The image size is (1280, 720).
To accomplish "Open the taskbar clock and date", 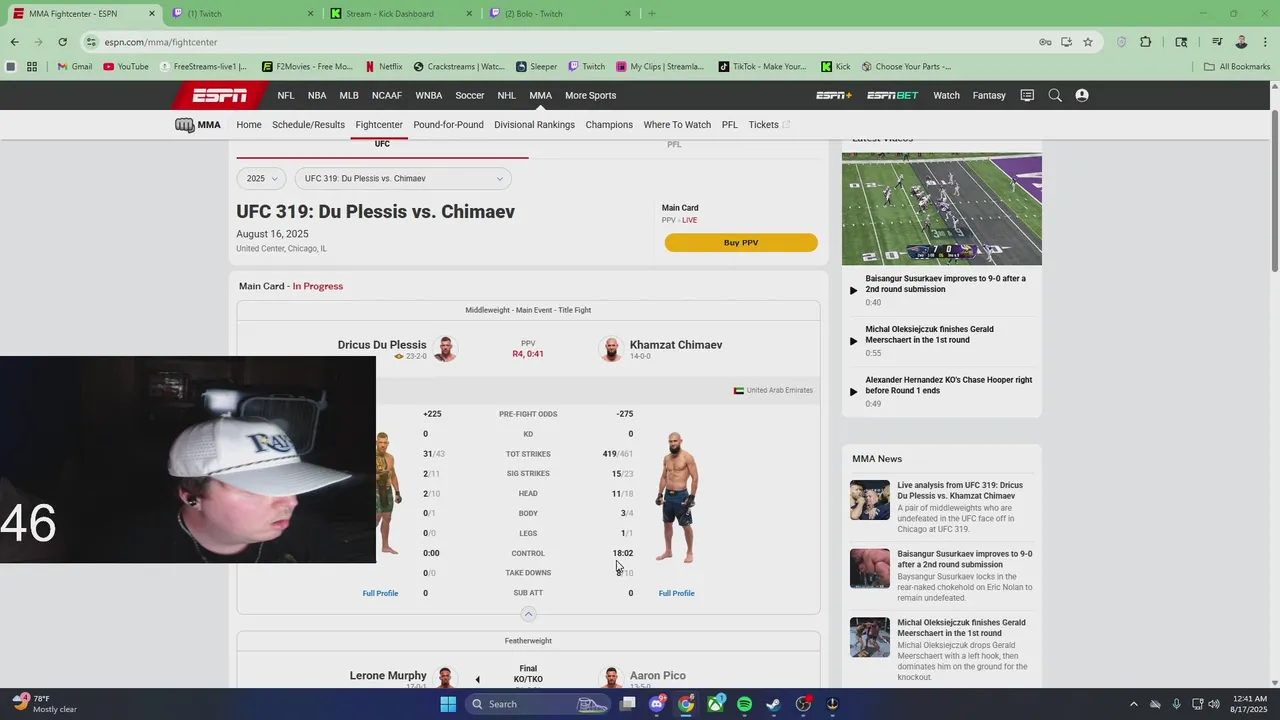I will click(x=1249, y=704).
